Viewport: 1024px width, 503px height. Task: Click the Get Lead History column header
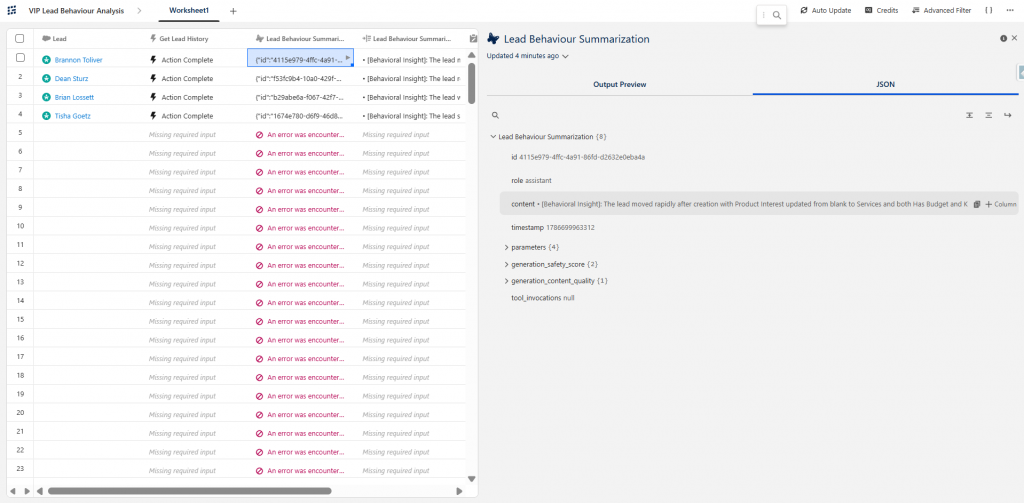[194, 39]
